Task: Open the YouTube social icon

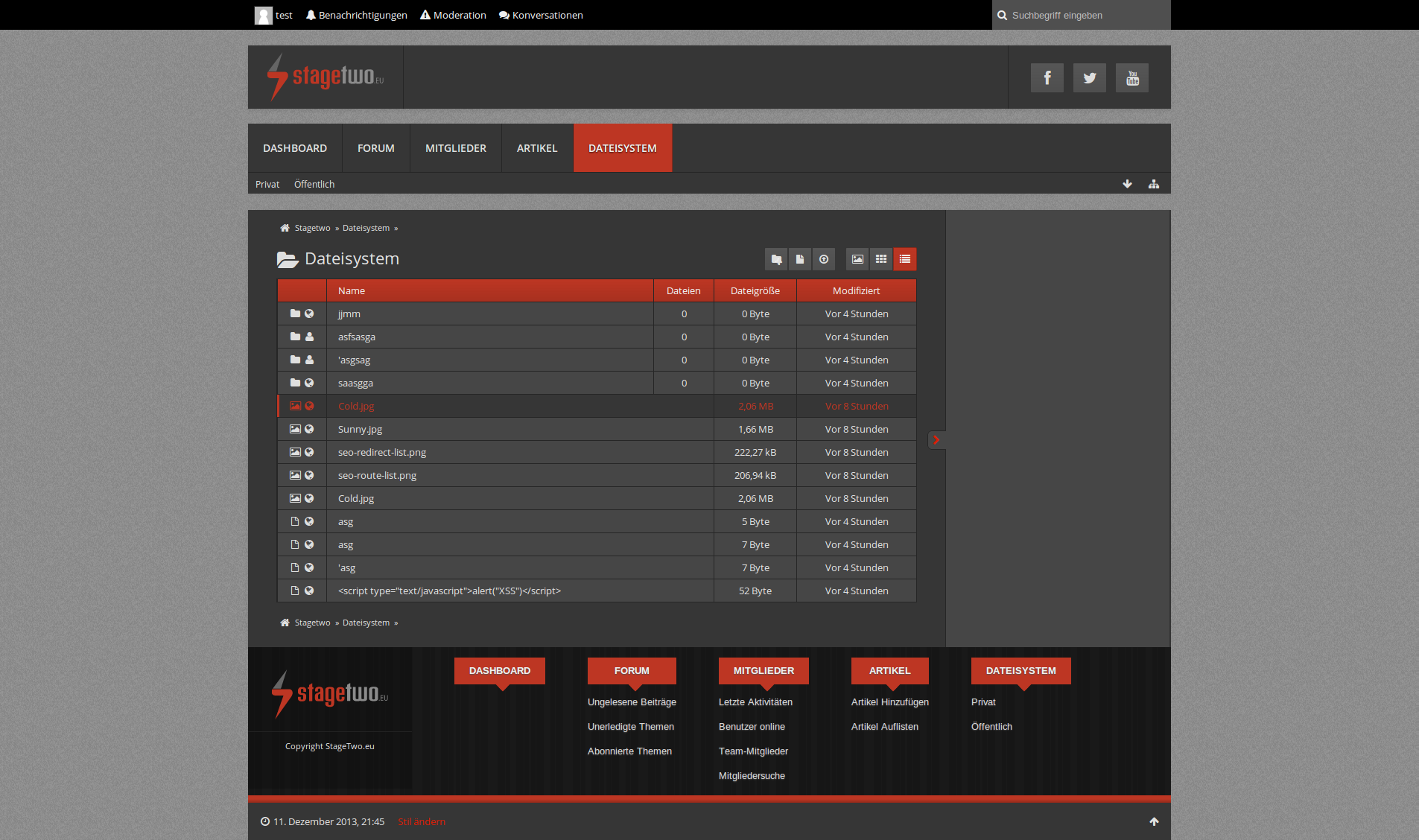Action: pos(1131,78)
